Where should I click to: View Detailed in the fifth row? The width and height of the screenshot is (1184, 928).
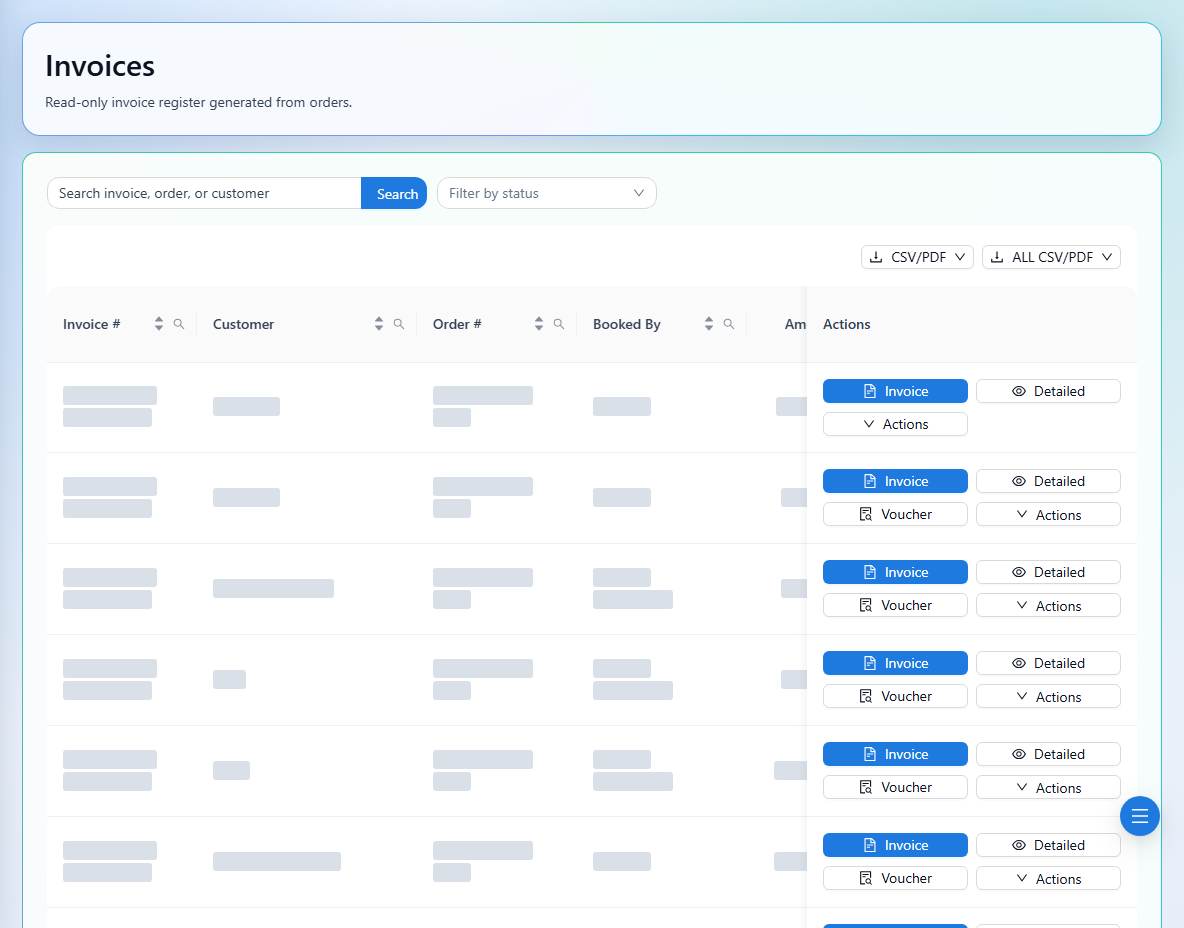click(x=1048, y=754)
